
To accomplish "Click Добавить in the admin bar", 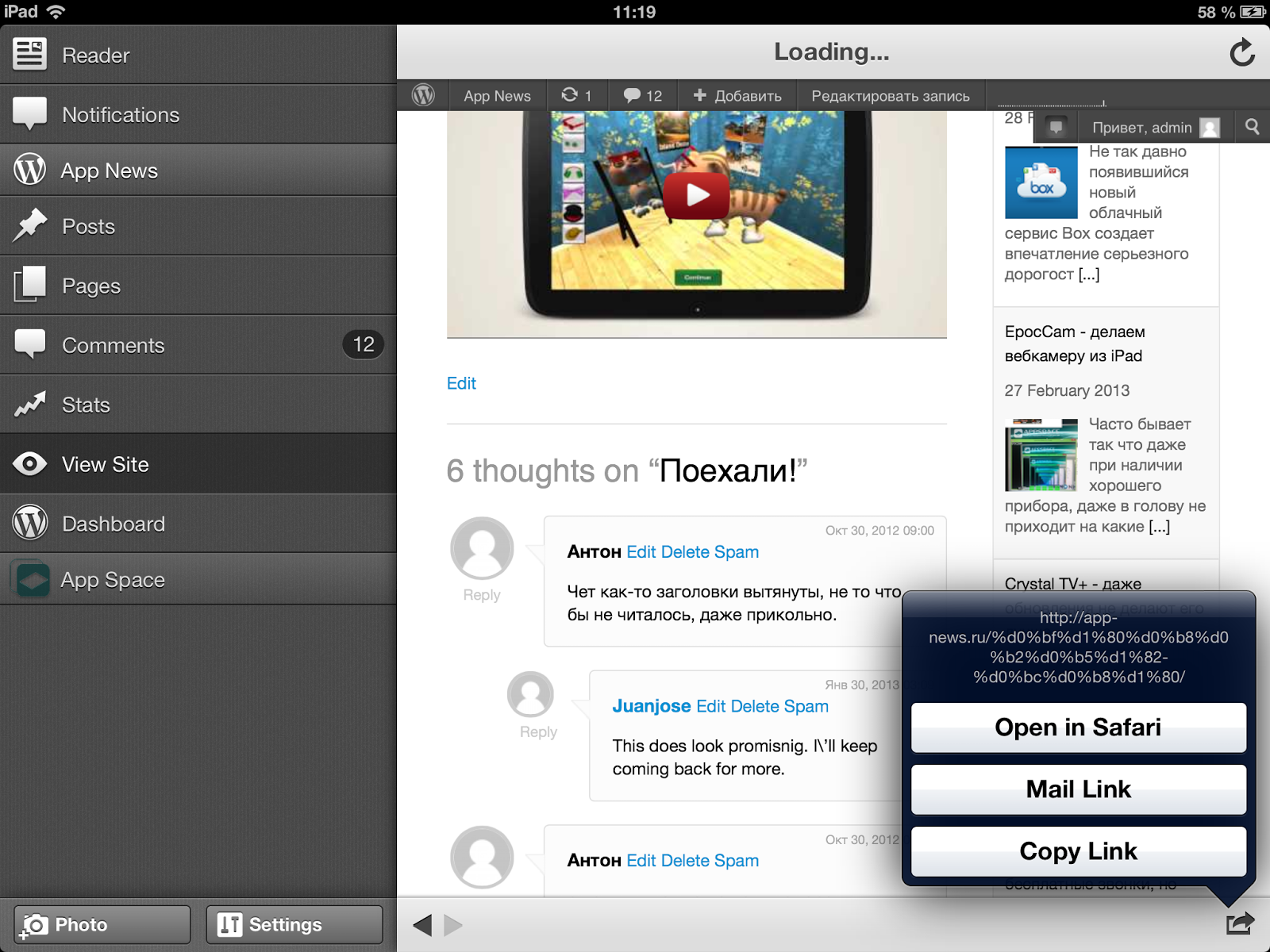I will click(737, 96).
